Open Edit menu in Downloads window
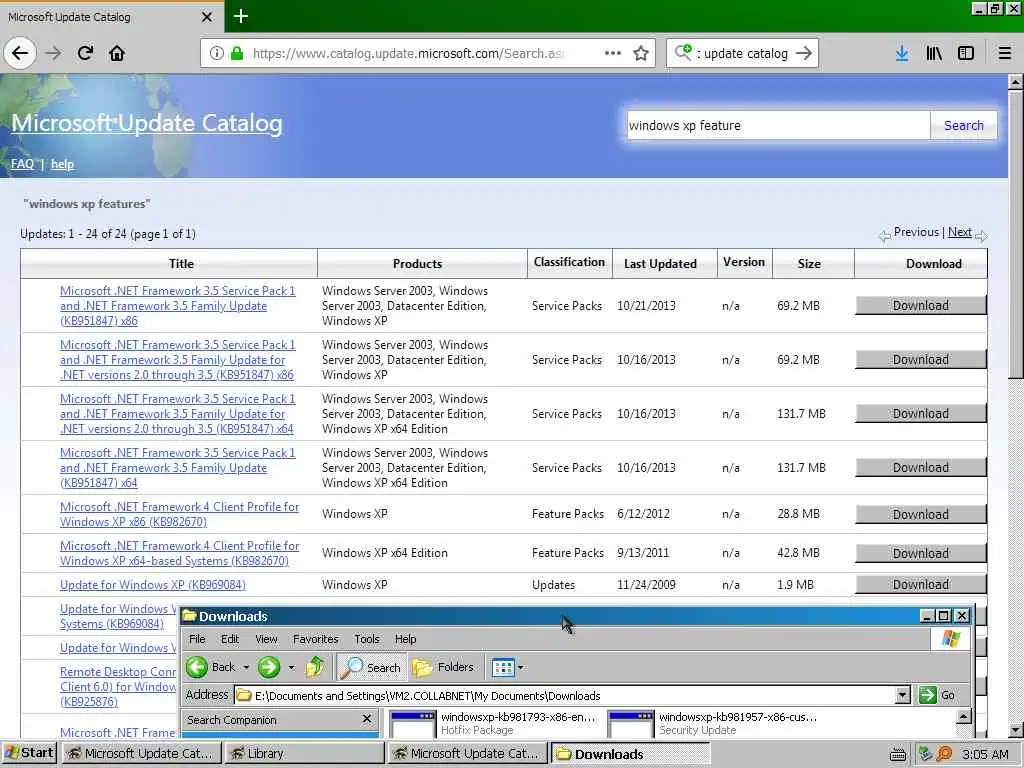The image size is (1024, 768). tap(230, 639)
